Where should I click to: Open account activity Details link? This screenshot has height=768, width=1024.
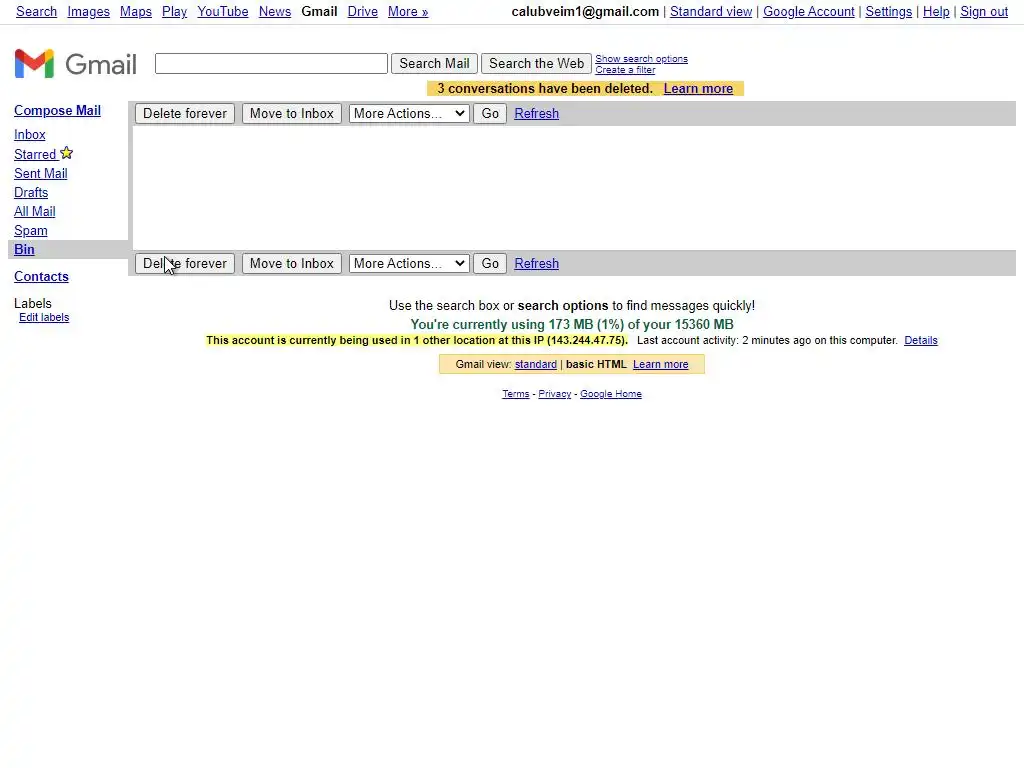click(x=921, y=340)
